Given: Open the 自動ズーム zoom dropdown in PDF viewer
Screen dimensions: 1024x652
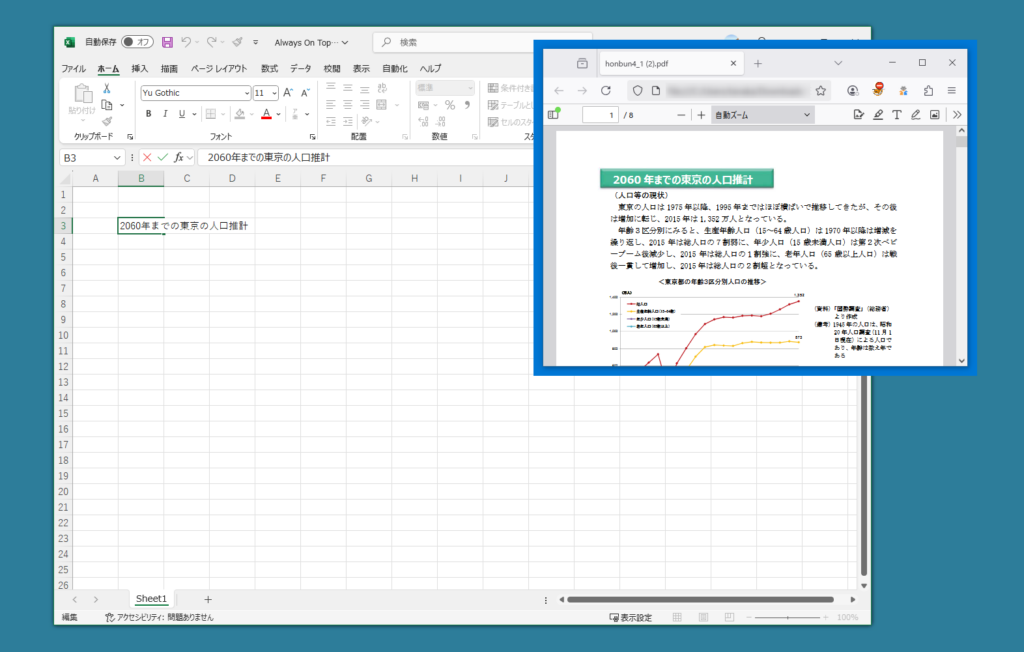Looking at the screenshot, I should [761, 115].
